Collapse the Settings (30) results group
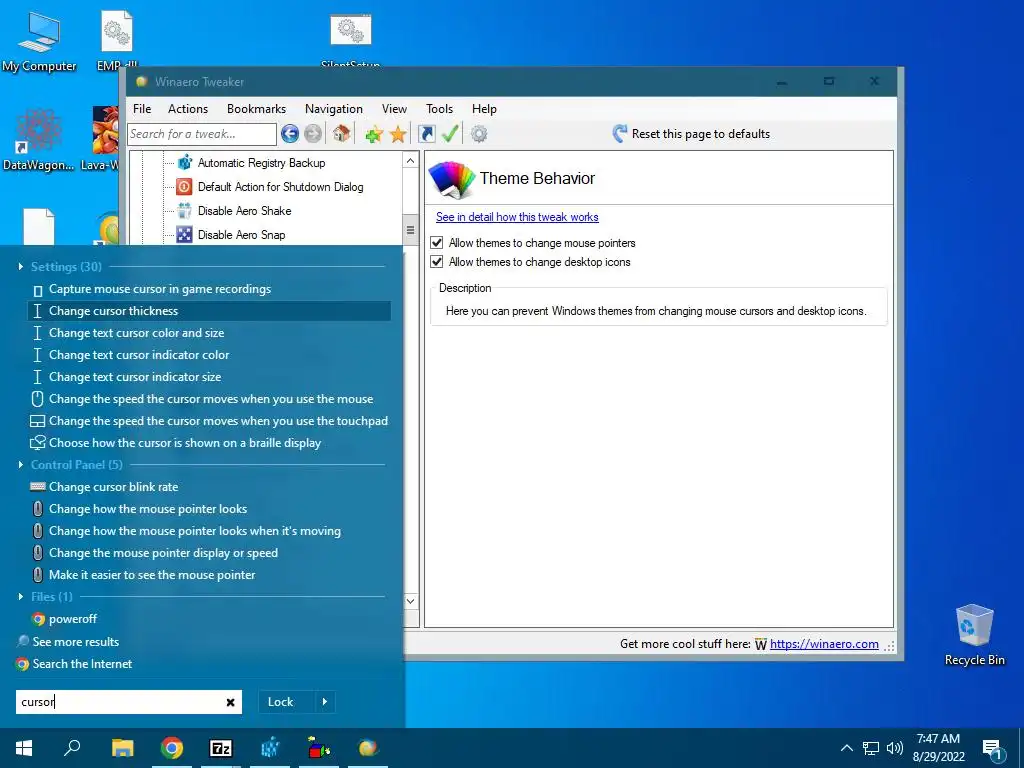The height and width of the screenshot is (768, 1024). [21, 266]
